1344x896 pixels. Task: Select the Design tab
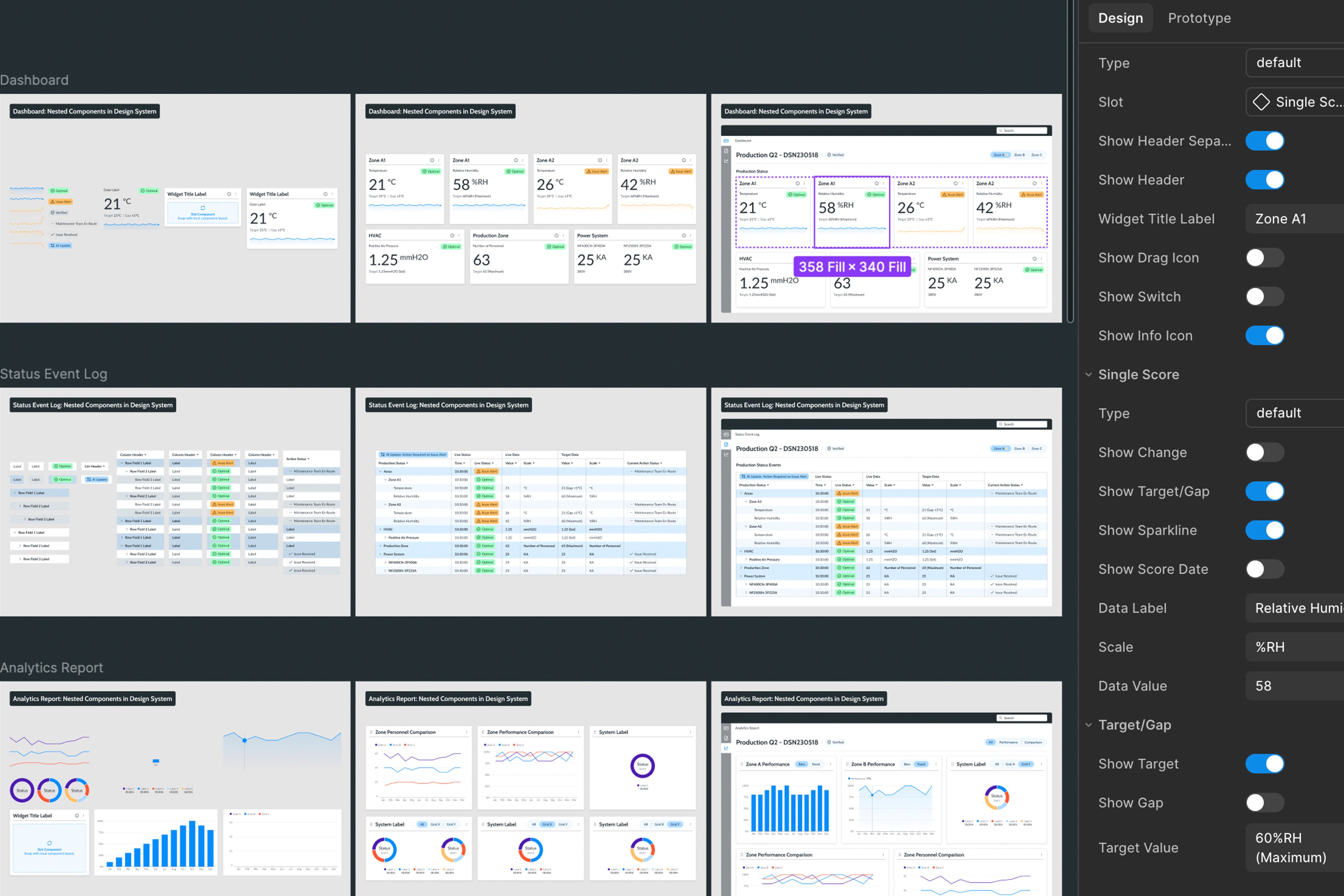[1120, 18]
